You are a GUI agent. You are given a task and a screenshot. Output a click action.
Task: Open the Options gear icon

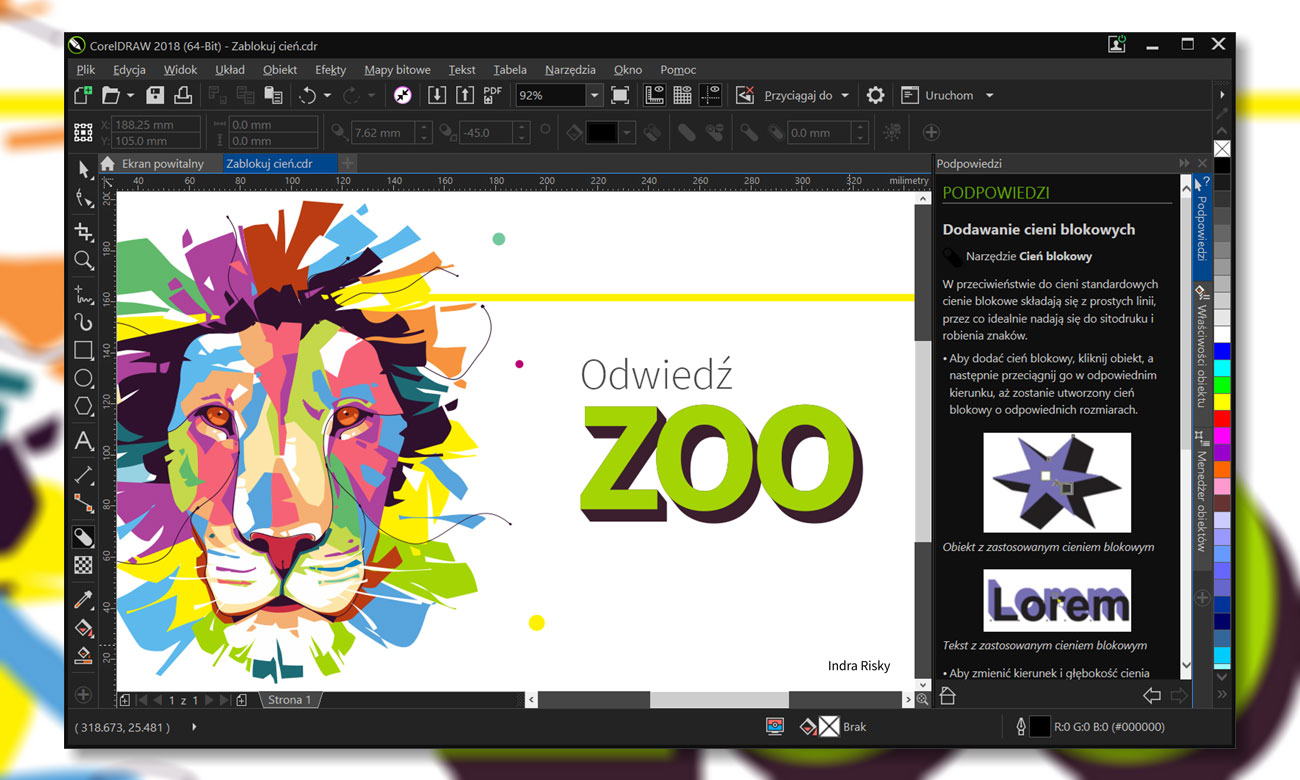(x=875, y=95)
